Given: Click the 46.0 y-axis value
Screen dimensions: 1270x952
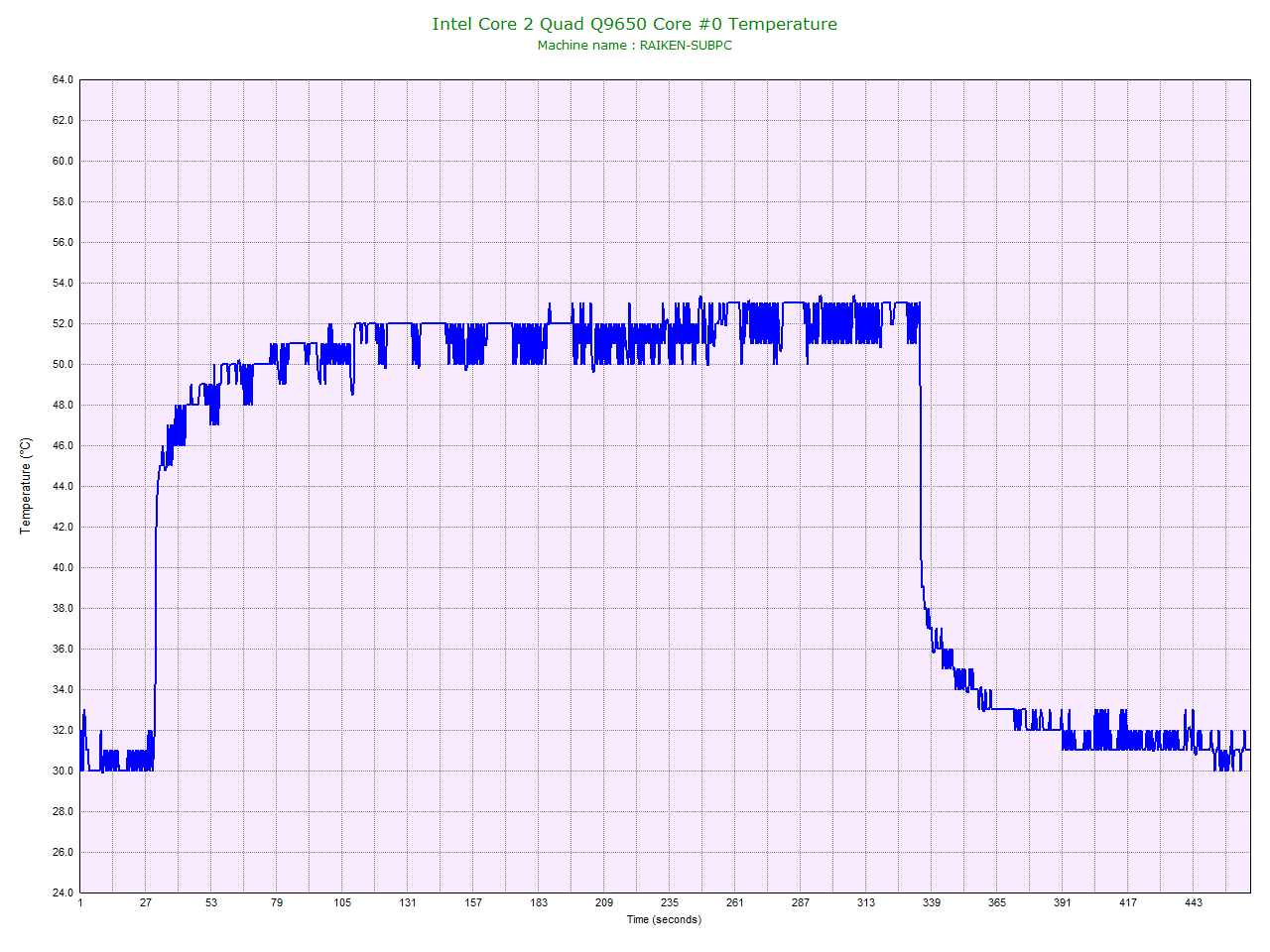Looking at the screenshot, I should (63, 445).
